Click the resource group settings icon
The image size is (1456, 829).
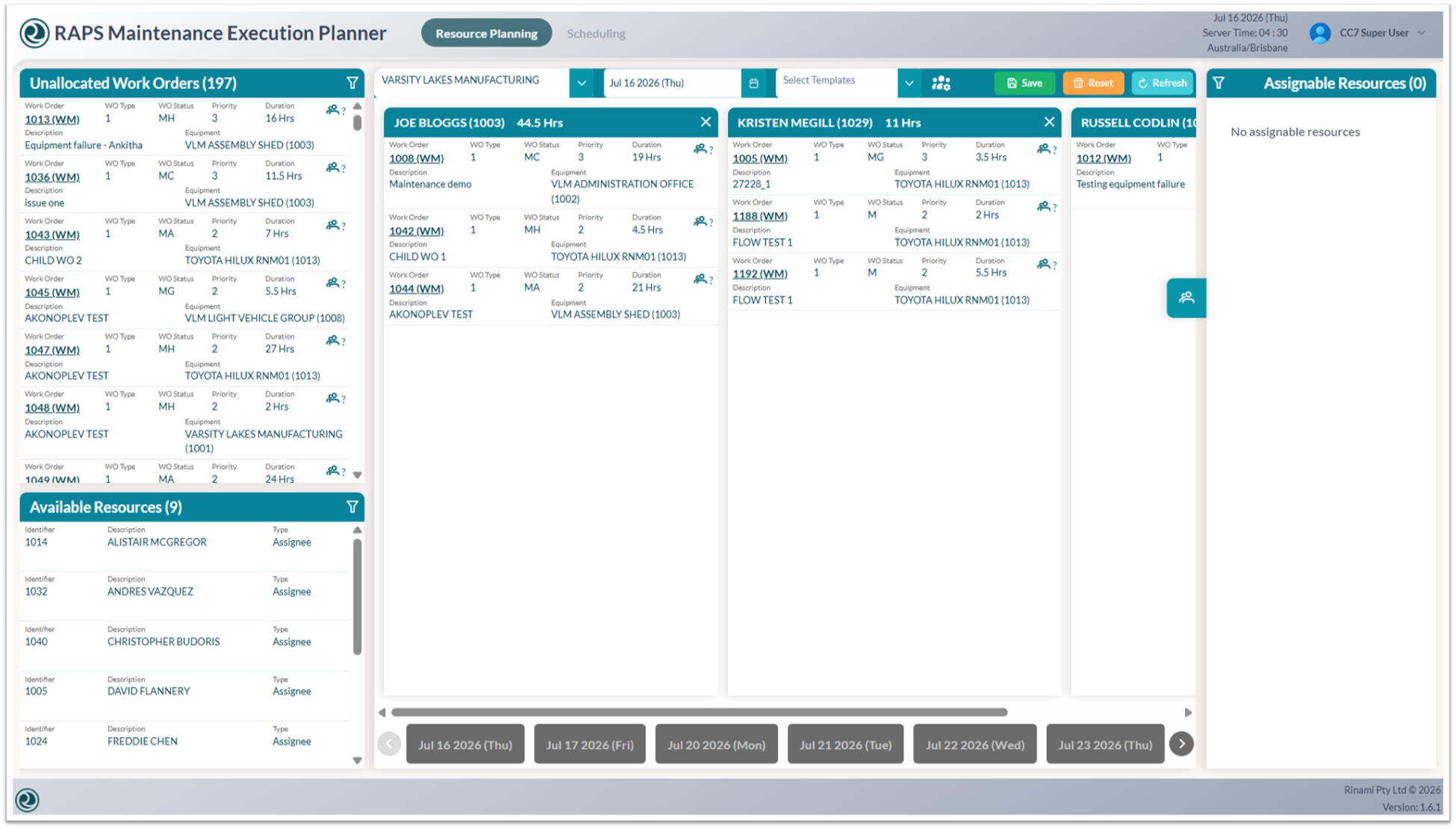coord(941,83)
